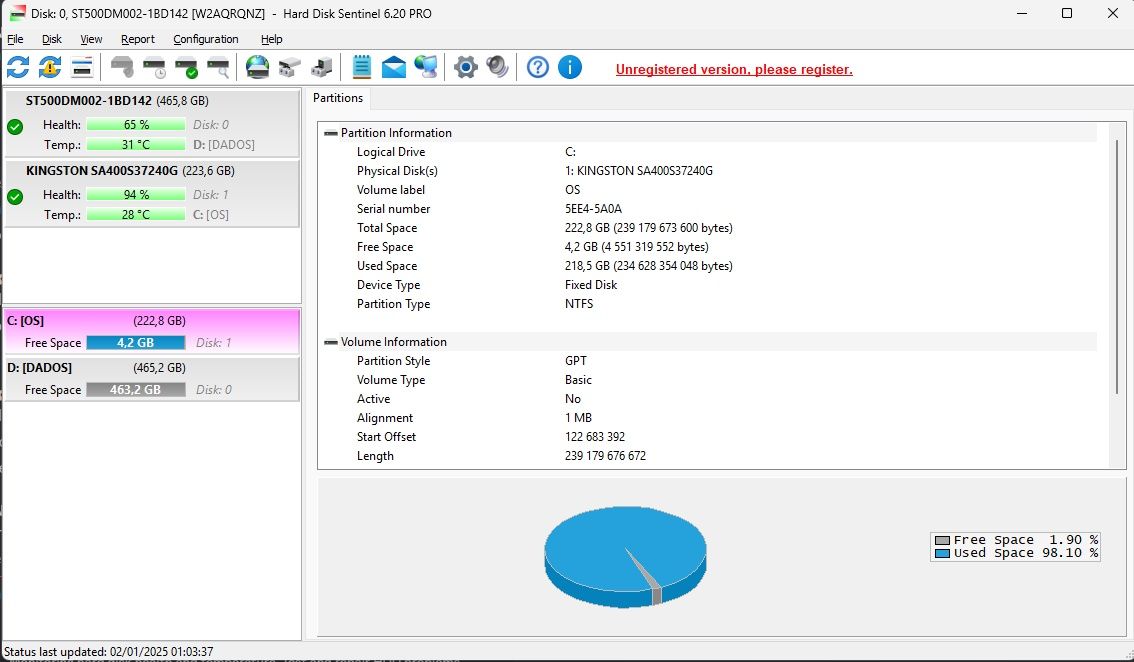Click the 65 % health bar
1134x662 pixels.
tap(136, 124)
